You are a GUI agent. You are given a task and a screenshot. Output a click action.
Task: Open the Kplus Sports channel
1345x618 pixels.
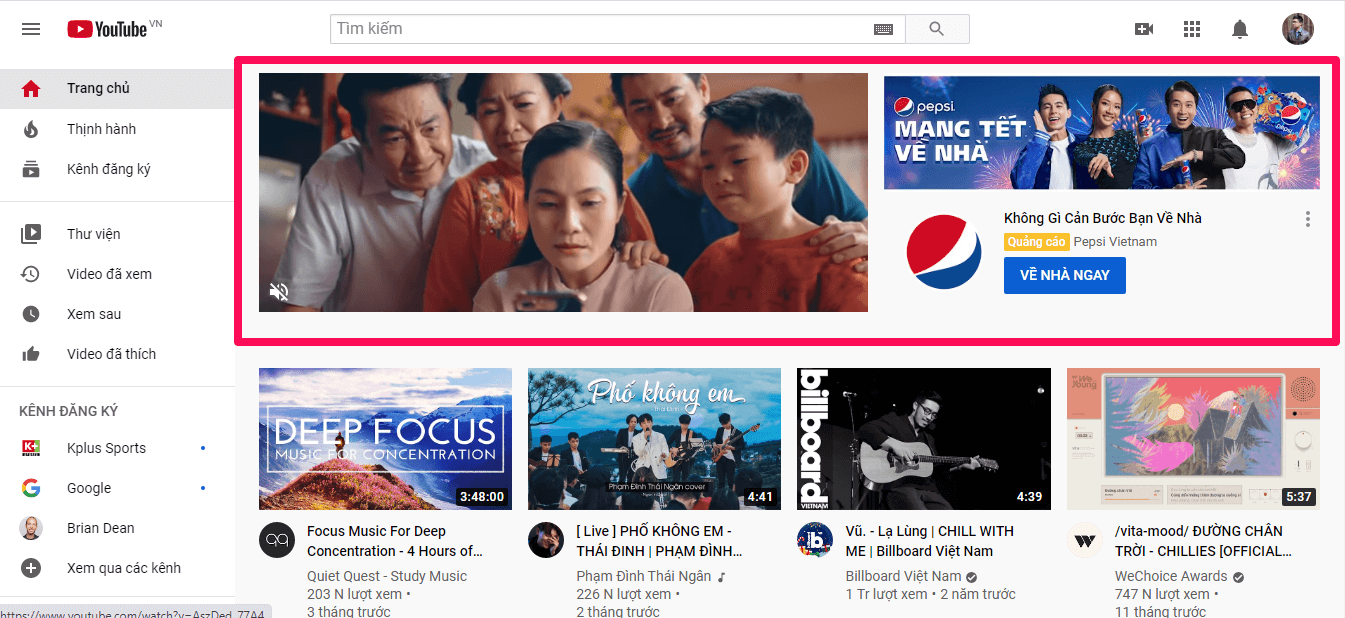tap(106, 448)
